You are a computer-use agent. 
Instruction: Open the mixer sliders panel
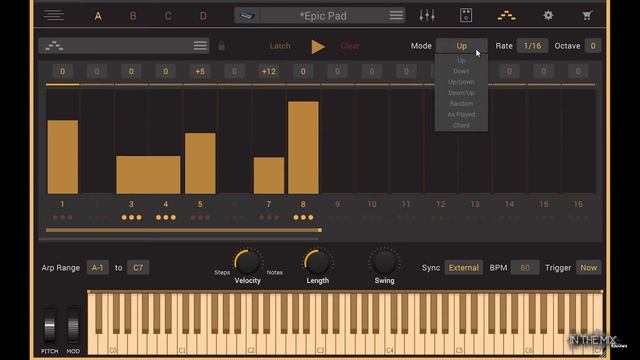[x=427, y=16]
